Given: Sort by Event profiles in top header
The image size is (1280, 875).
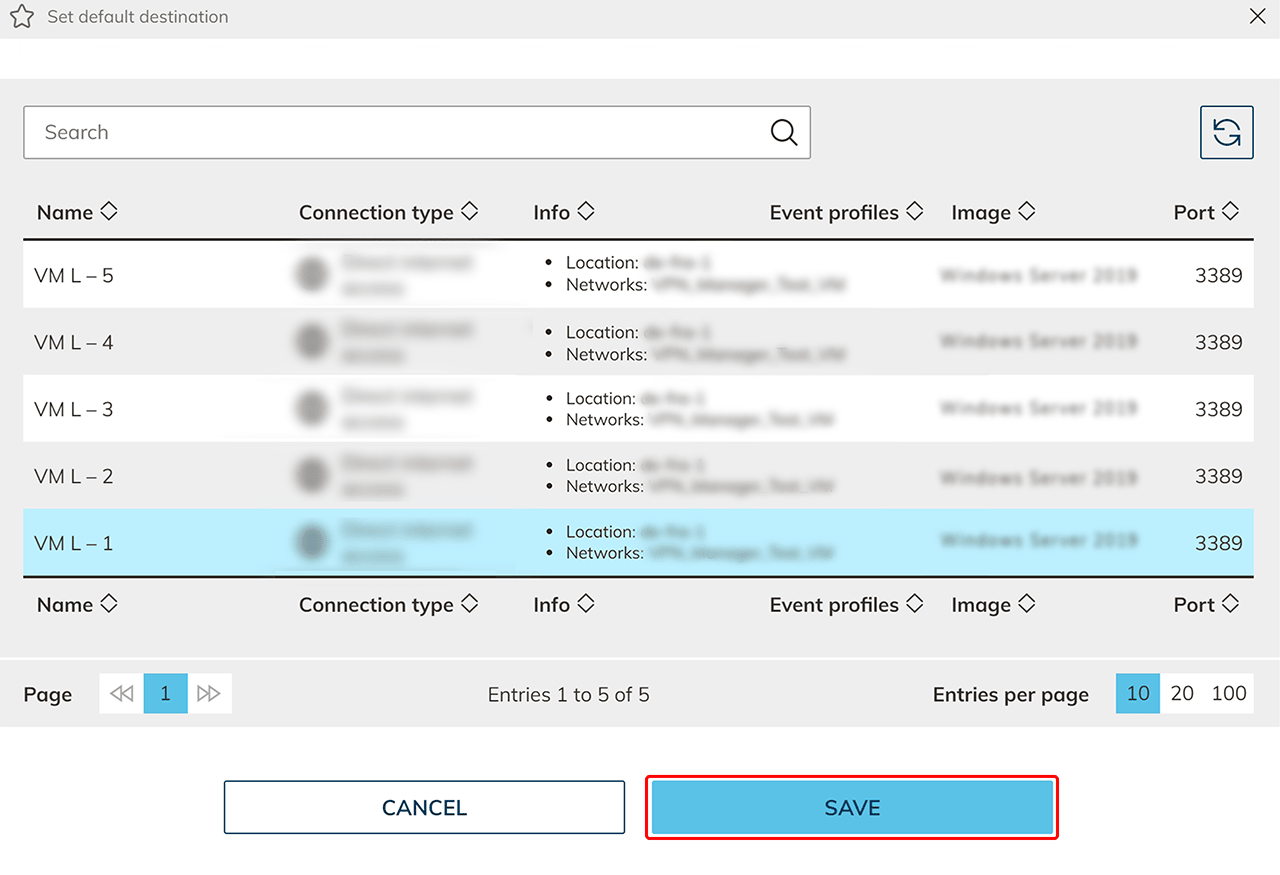Looking at the screenshot, I should click(914, 212).
